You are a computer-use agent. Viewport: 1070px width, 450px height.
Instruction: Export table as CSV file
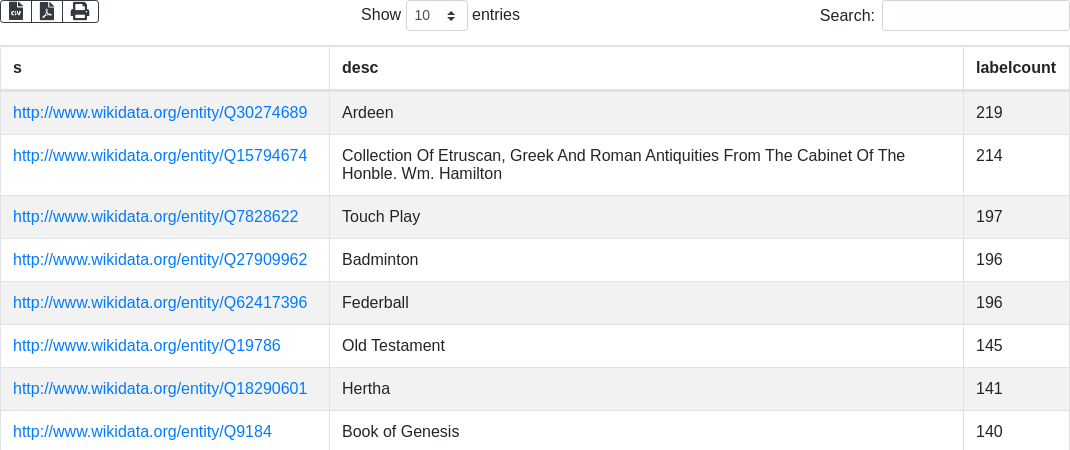(x=16, y=11)
